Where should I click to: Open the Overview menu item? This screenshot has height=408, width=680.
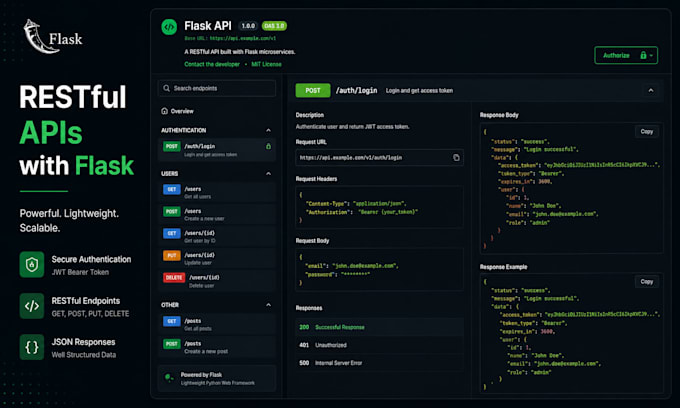(177, 111)
